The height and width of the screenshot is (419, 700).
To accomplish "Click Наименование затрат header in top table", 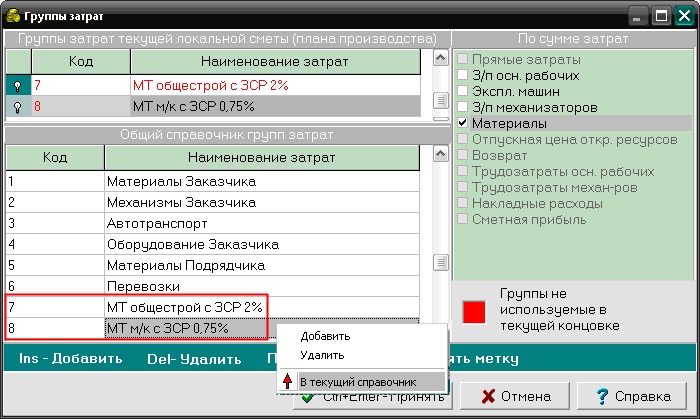I will 275,62.
